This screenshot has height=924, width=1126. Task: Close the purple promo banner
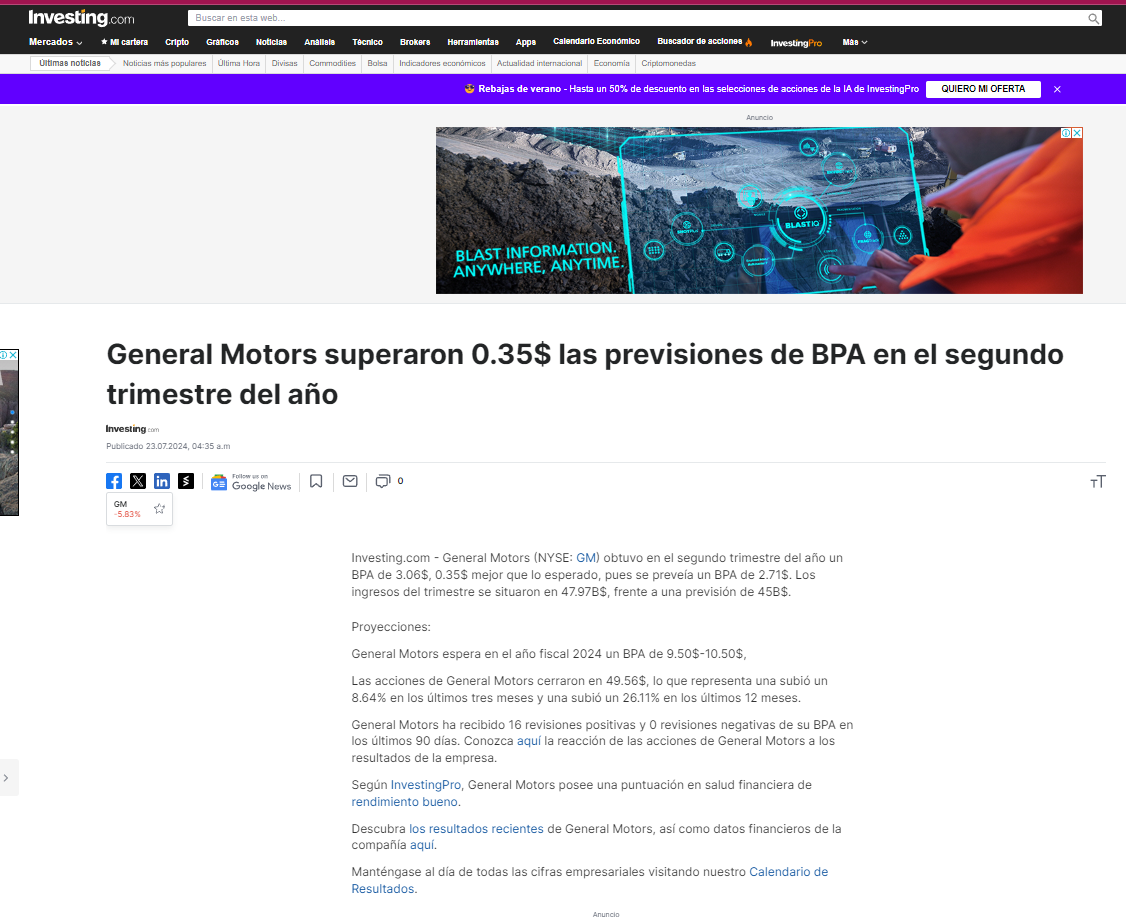pos(1057,89)
